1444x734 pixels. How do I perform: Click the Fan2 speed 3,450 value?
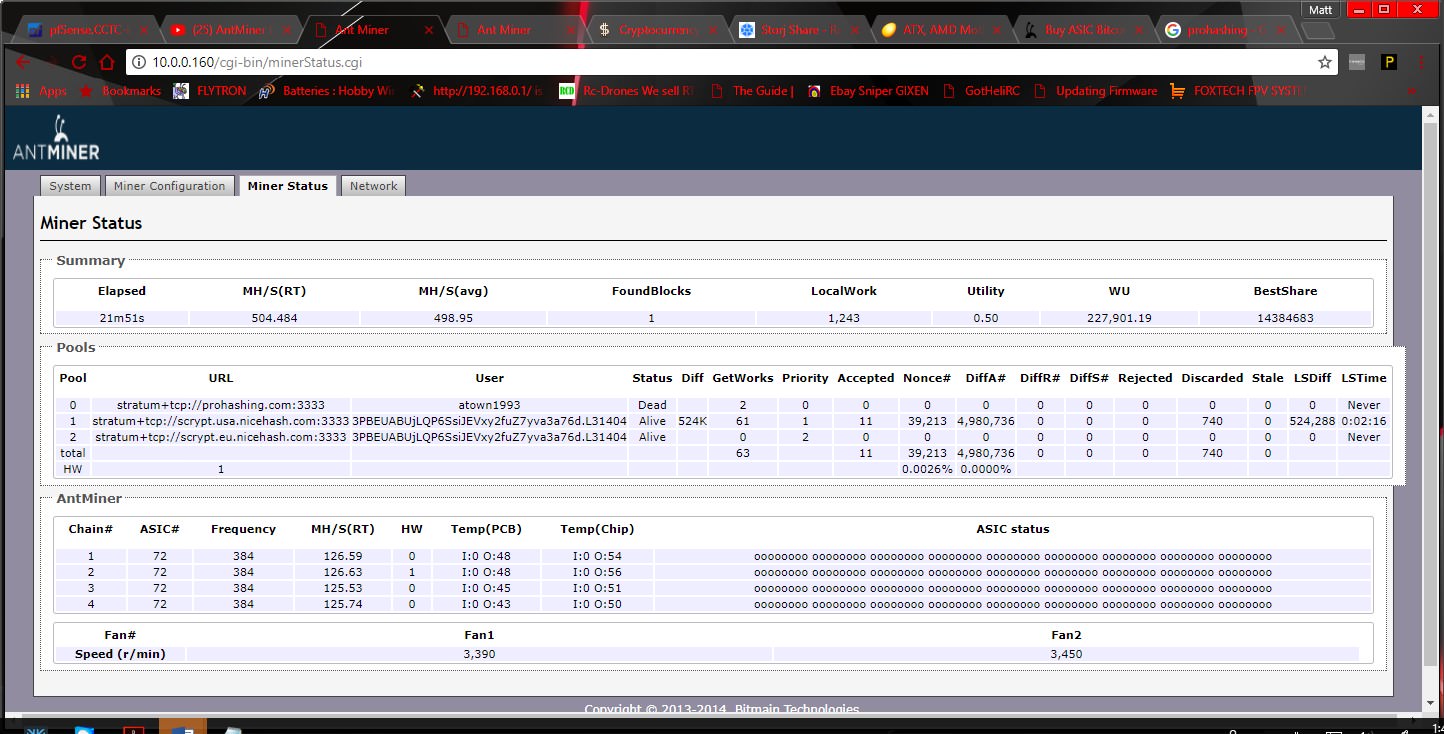[x=1066, y=654]
